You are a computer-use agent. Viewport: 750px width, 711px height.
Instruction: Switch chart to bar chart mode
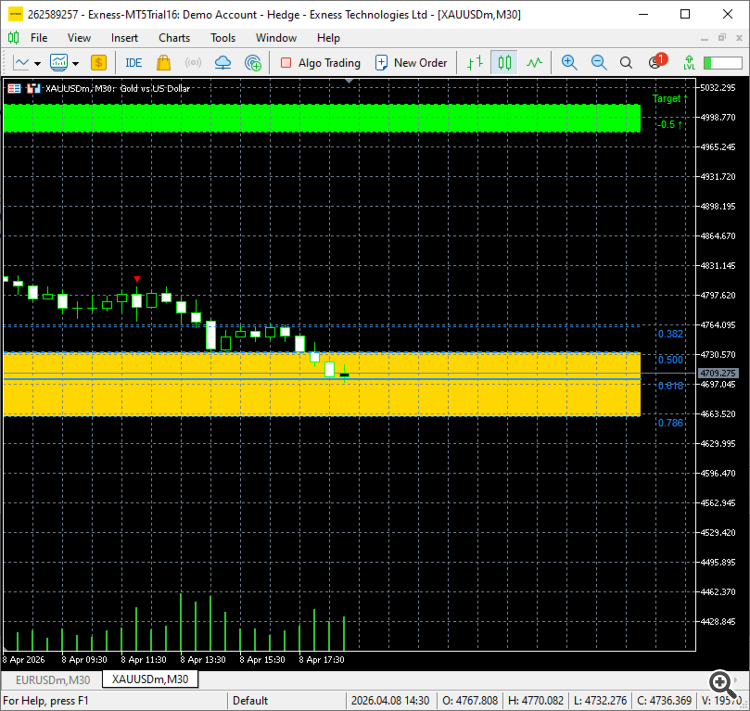(x=475, y=63)
